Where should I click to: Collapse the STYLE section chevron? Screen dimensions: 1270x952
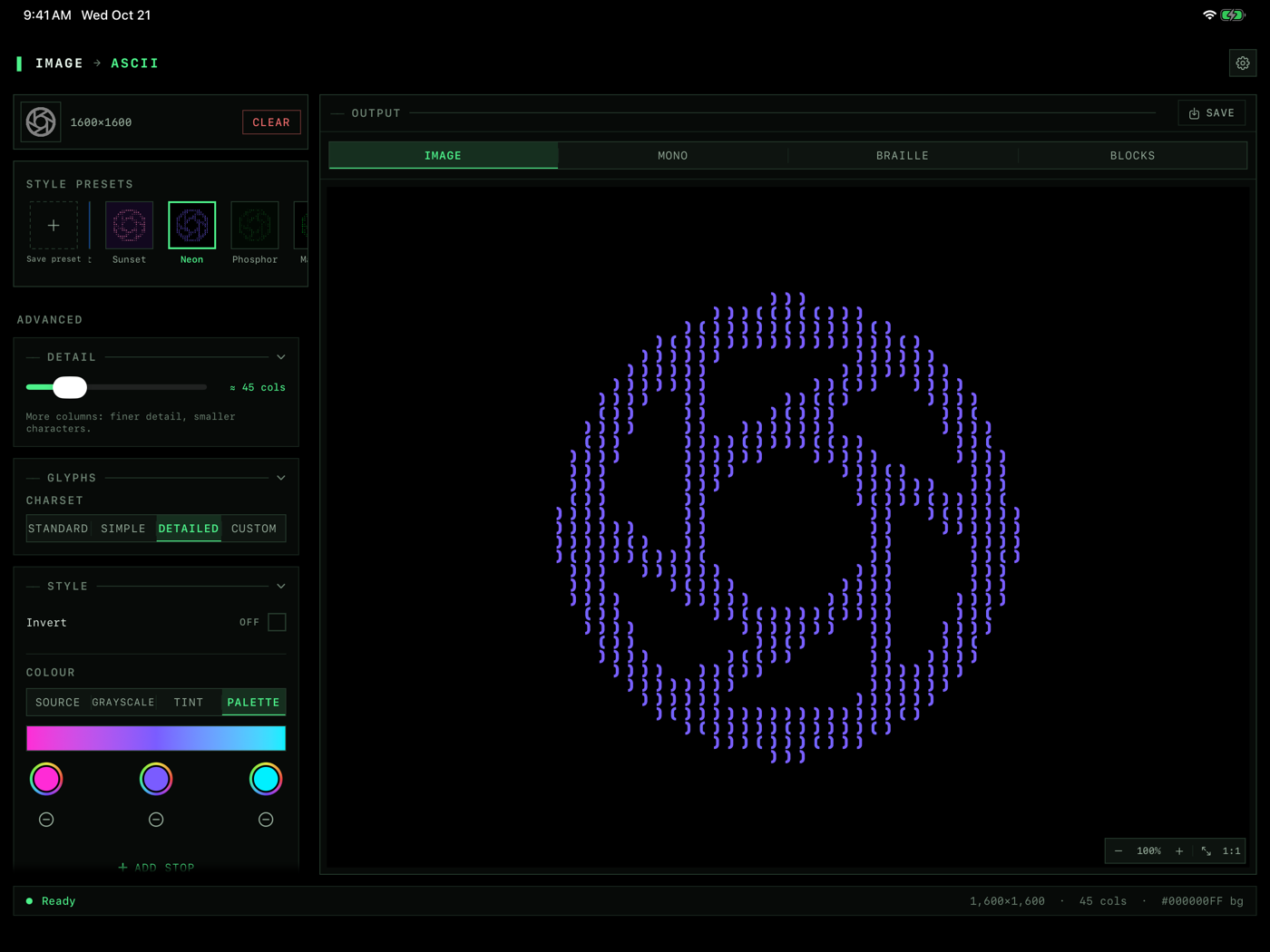point(281,587)
